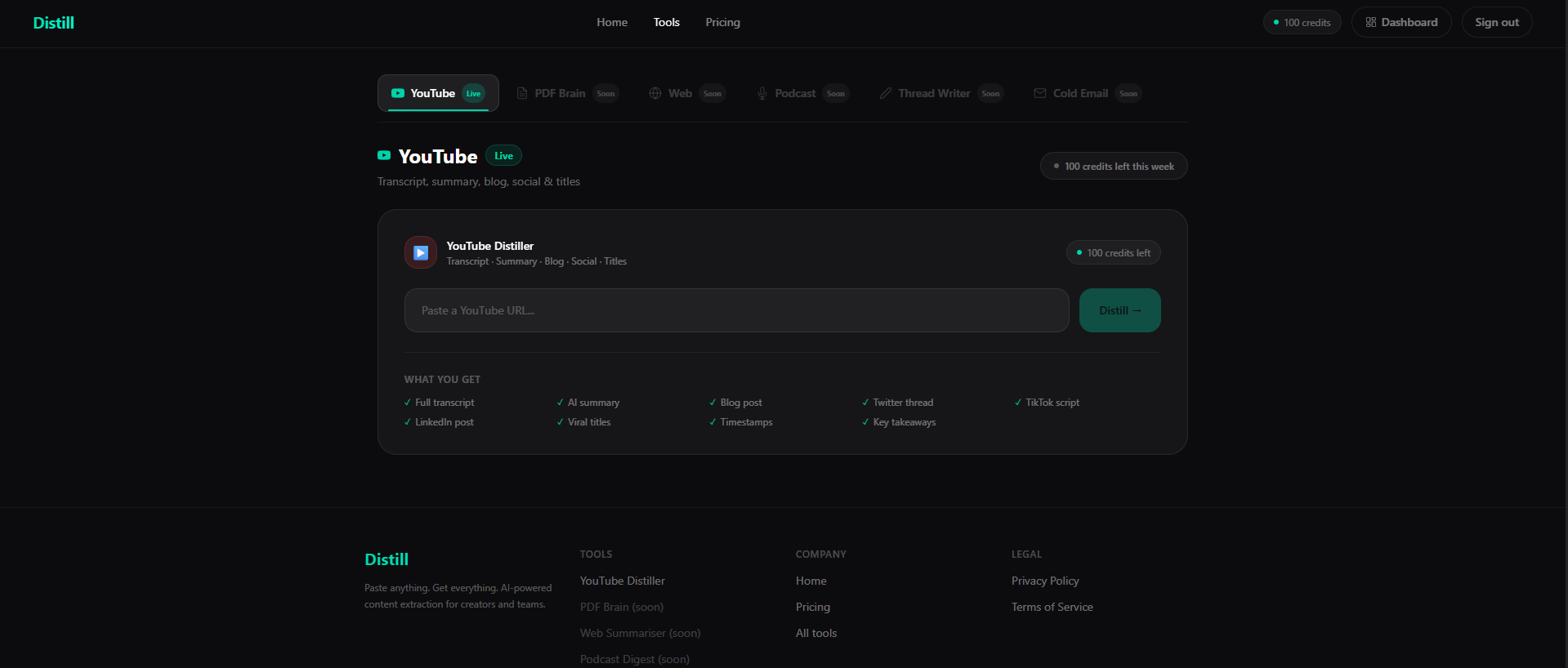Click the Distill logo in the footer
The width and height of the screenshot is (1568, 668).
pos(386,559)
